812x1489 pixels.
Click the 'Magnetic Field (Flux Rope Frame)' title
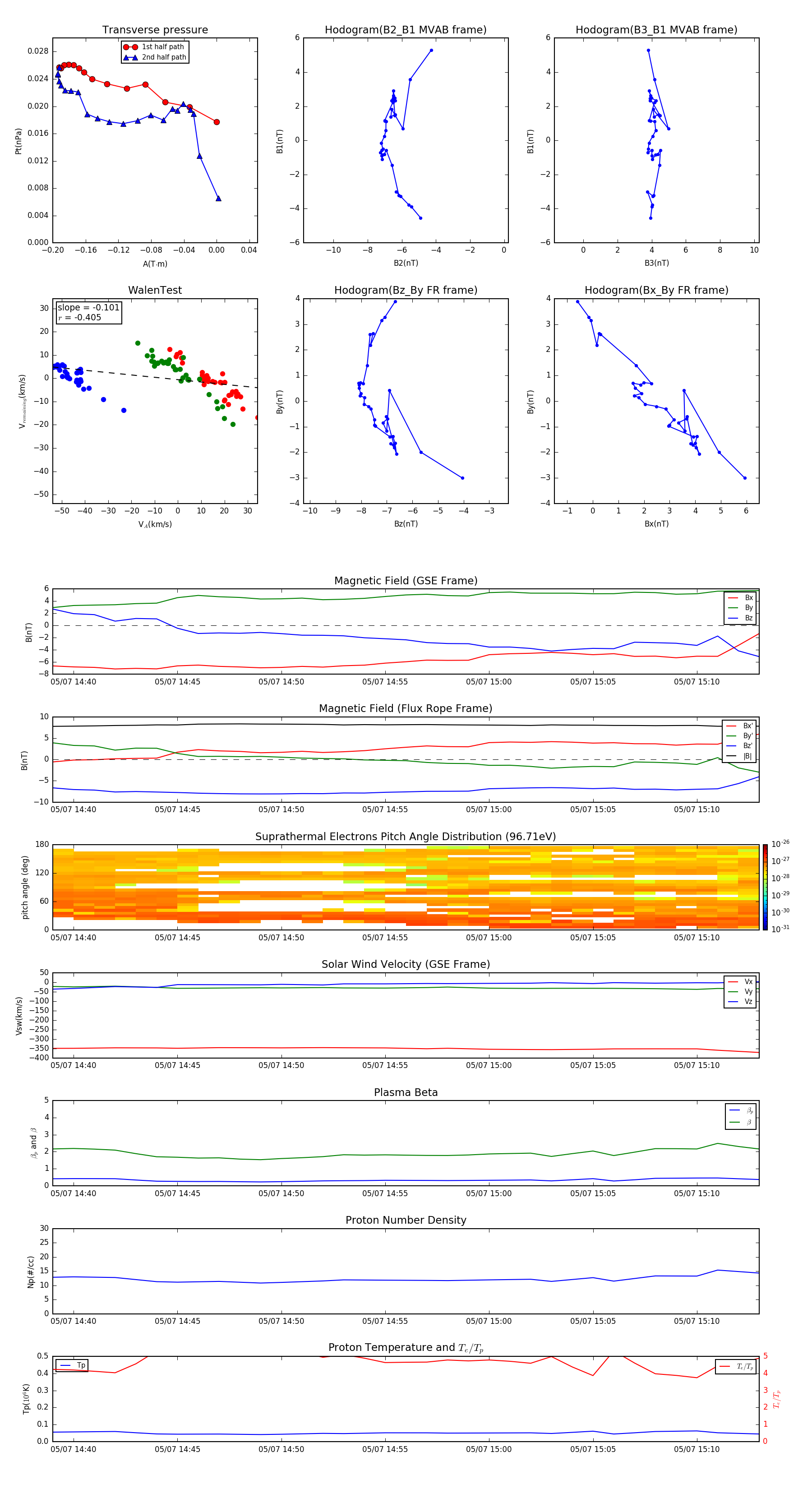[406, 709]
